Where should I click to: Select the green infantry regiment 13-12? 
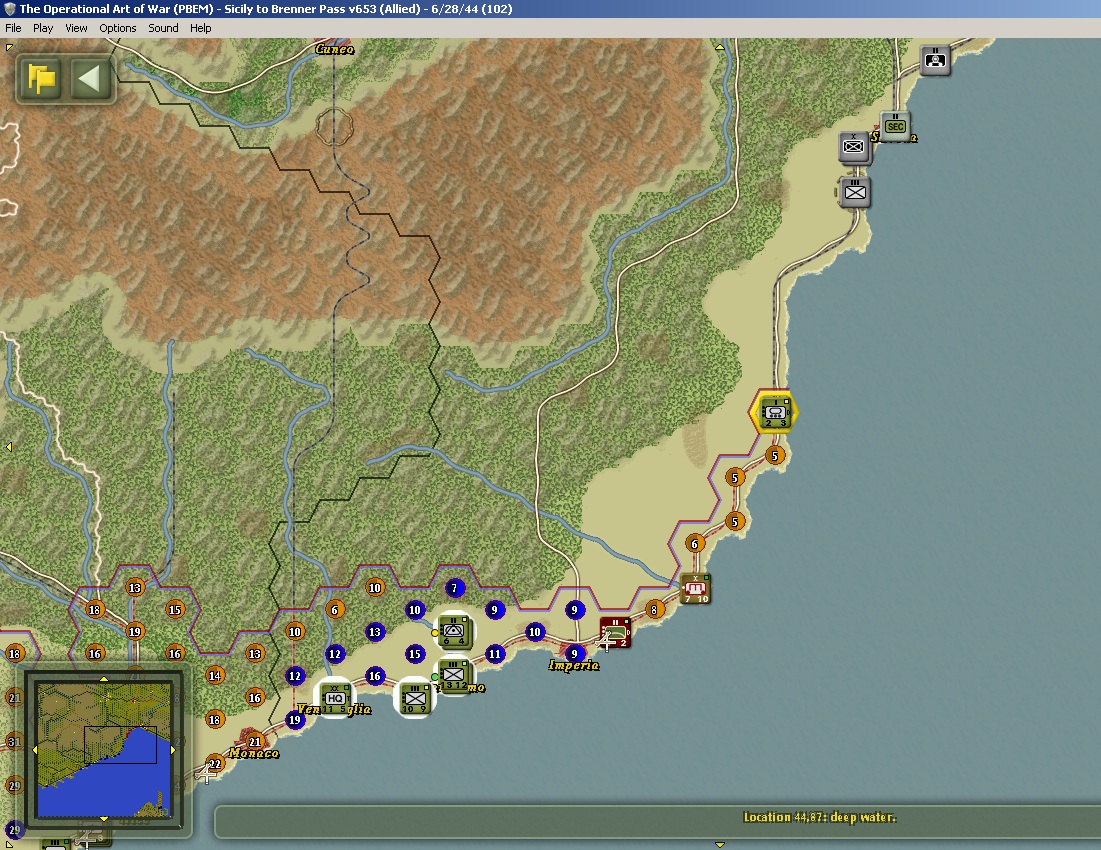coord(454,675)
